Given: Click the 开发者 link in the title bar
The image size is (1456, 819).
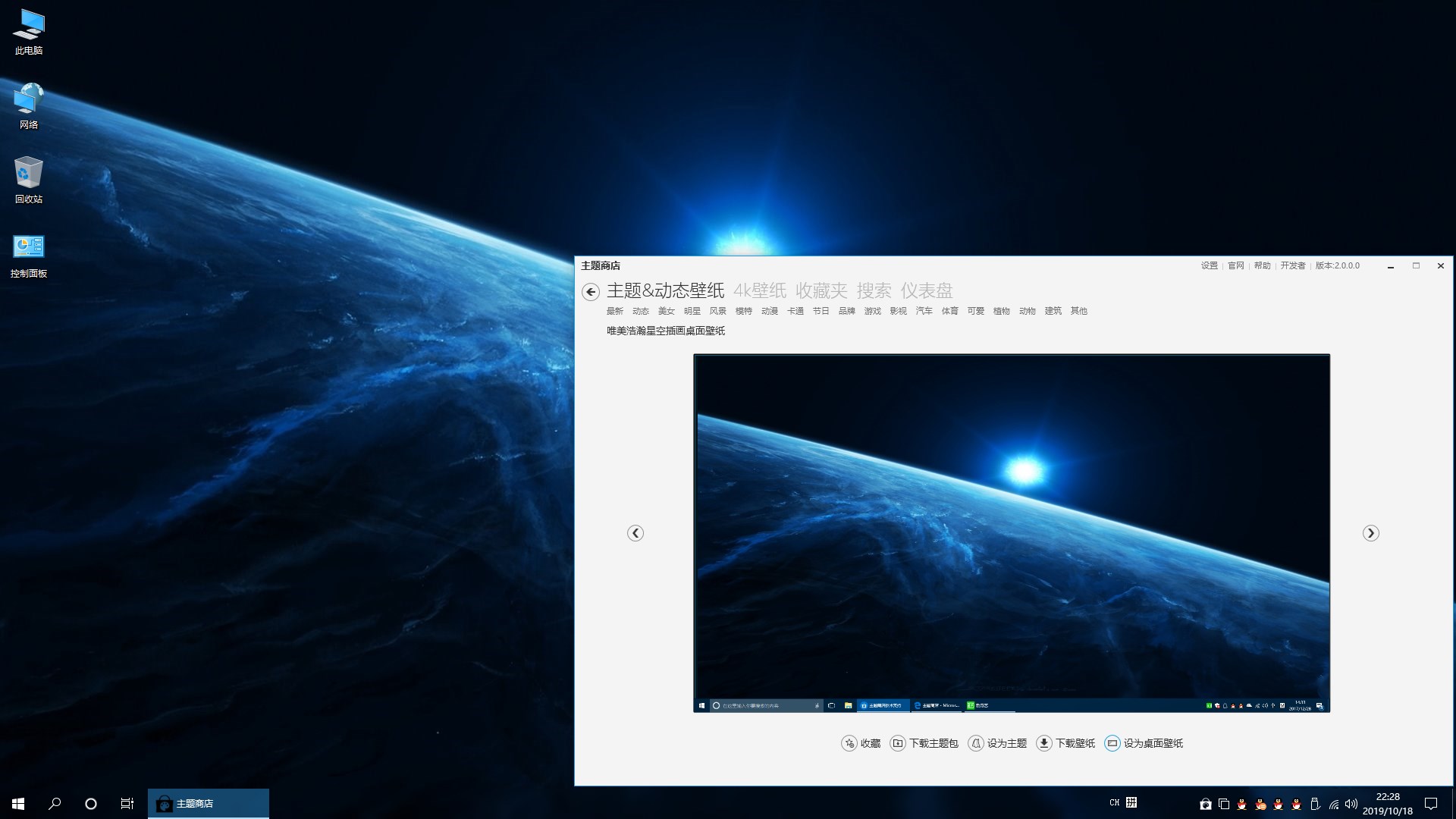Looking at the screenshot, I should 1292,265.
